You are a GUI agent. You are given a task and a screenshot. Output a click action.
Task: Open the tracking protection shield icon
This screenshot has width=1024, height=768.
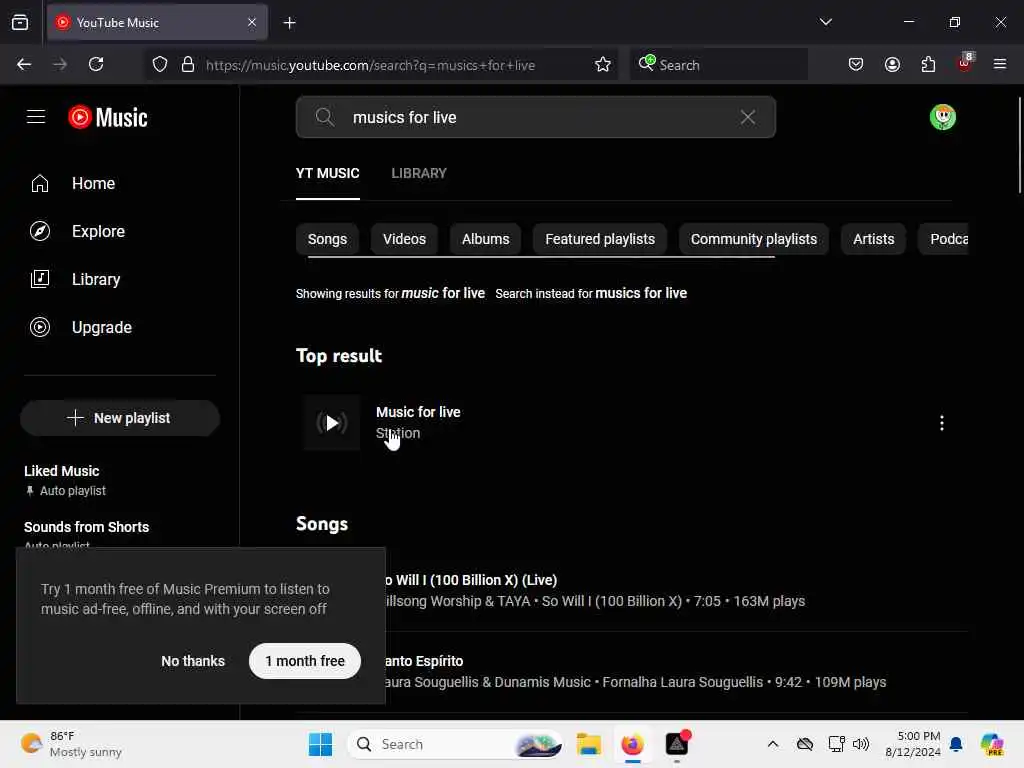tap(160, 65)
